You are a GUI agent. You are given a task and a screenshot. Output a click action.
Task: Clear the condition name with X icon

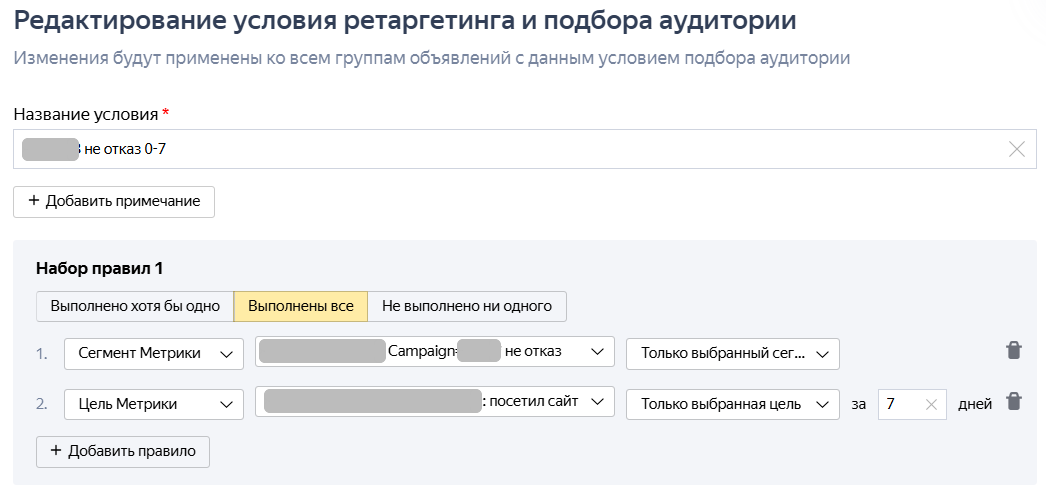coord(1016,149)
